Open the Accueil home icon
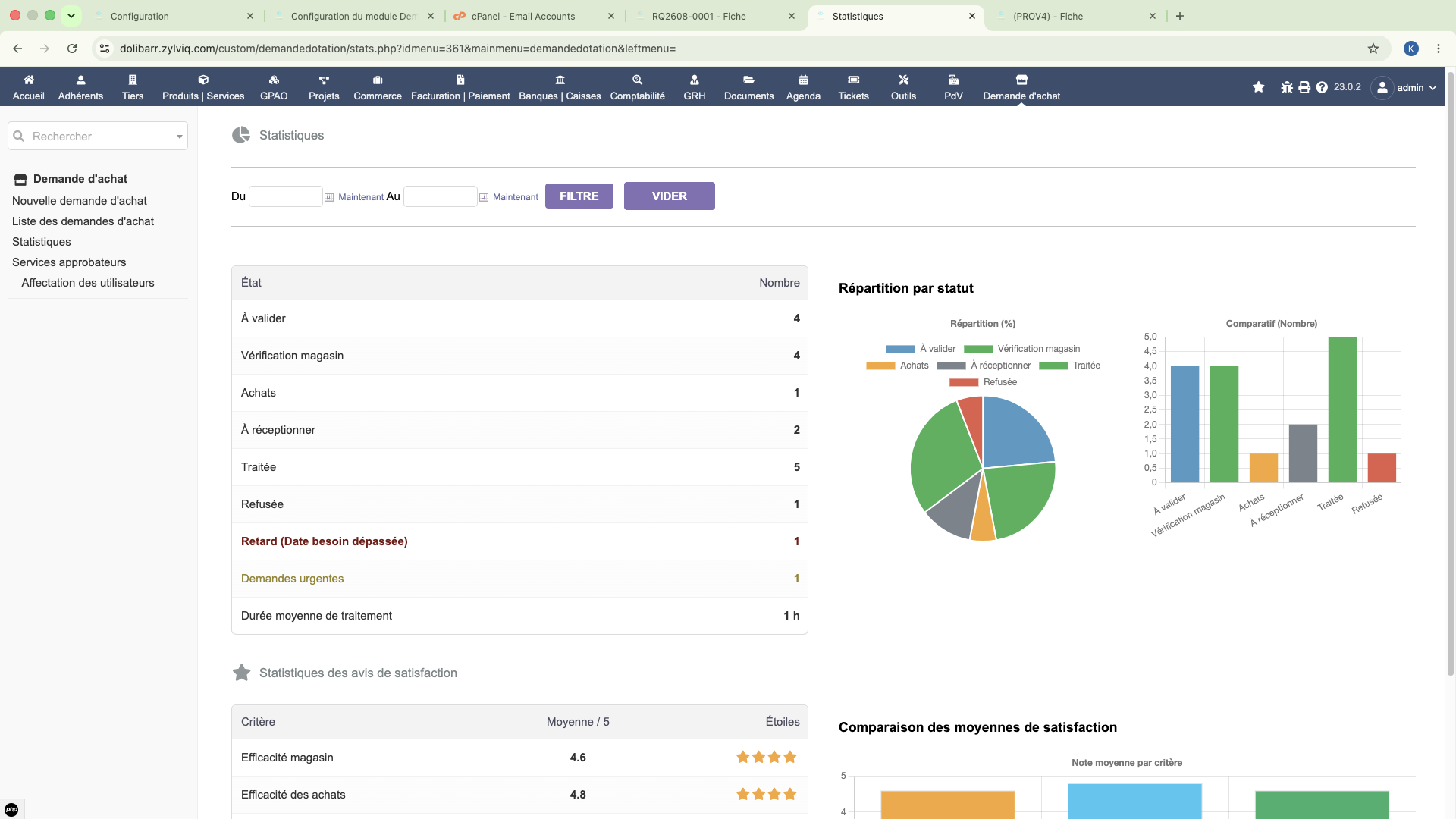1456x819 pixels. 29,80
